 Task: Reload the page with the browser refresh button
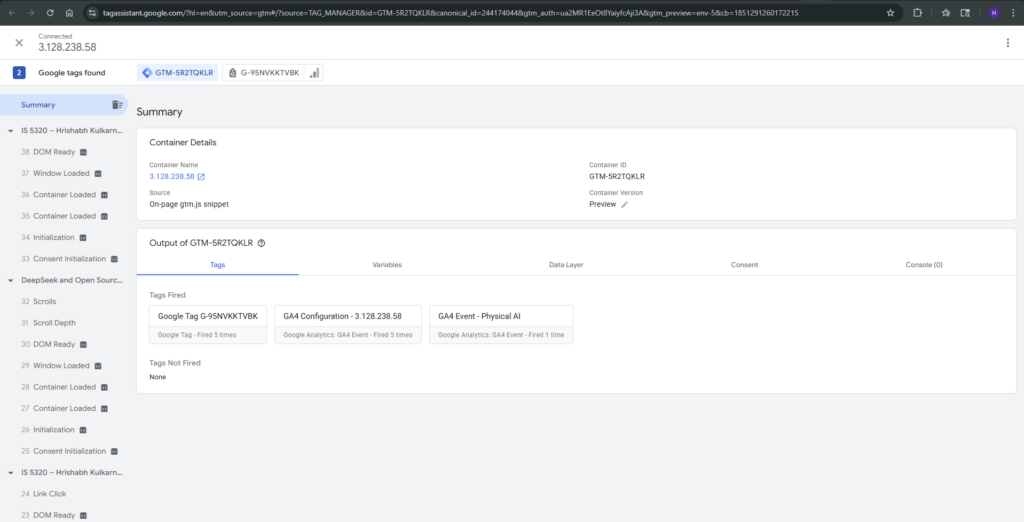coord(50,13)
